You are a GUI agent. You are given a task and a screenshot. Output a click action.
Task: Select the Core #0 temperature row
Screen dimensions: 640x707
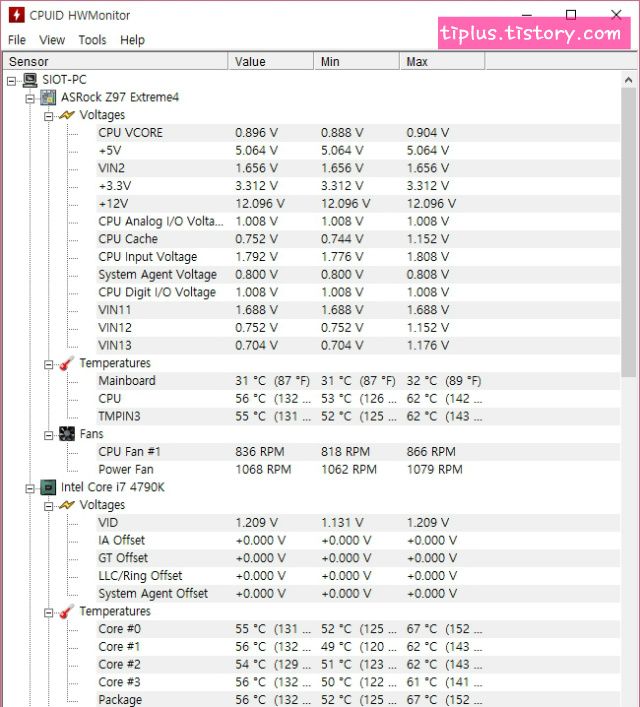(358, 629)
